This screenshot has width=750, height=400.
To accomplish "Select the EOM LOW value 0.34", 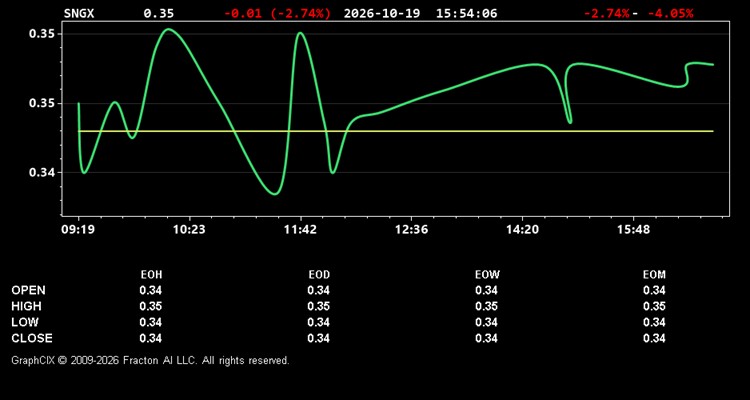I will pos(654,322).
